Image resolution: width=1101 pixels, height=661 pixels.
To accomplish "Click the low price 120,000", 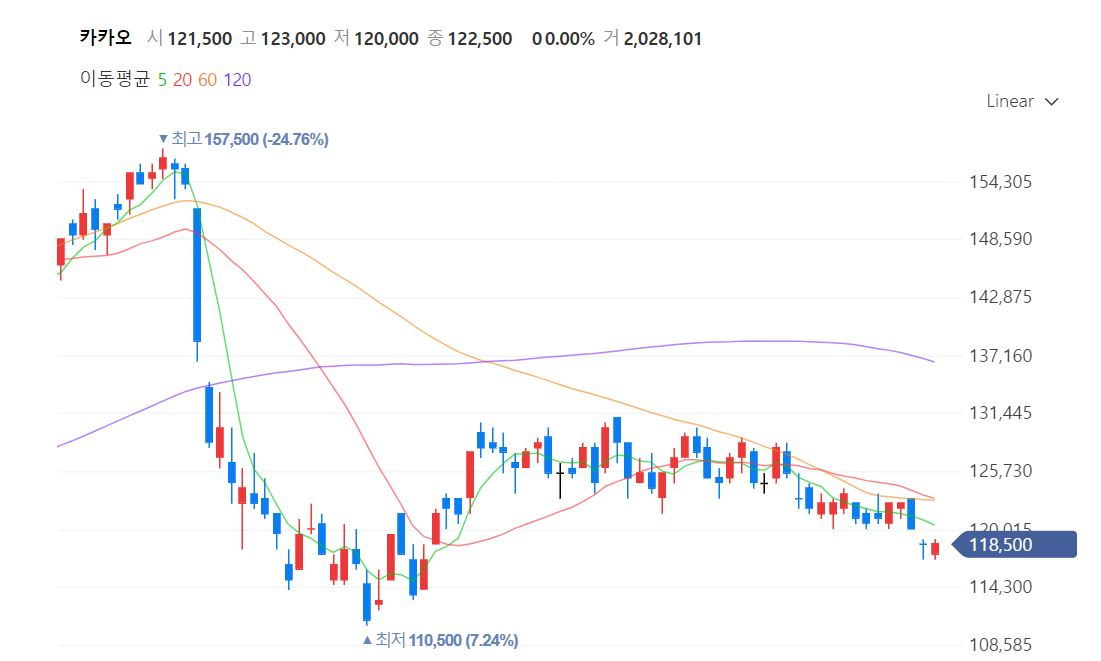I will pos(386,39).
